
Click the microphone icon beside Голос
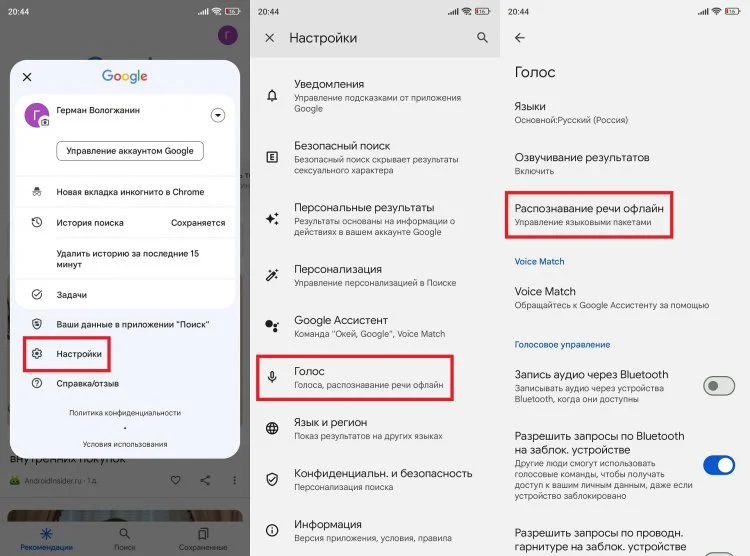pyautogui.click(x=272, y=377)
